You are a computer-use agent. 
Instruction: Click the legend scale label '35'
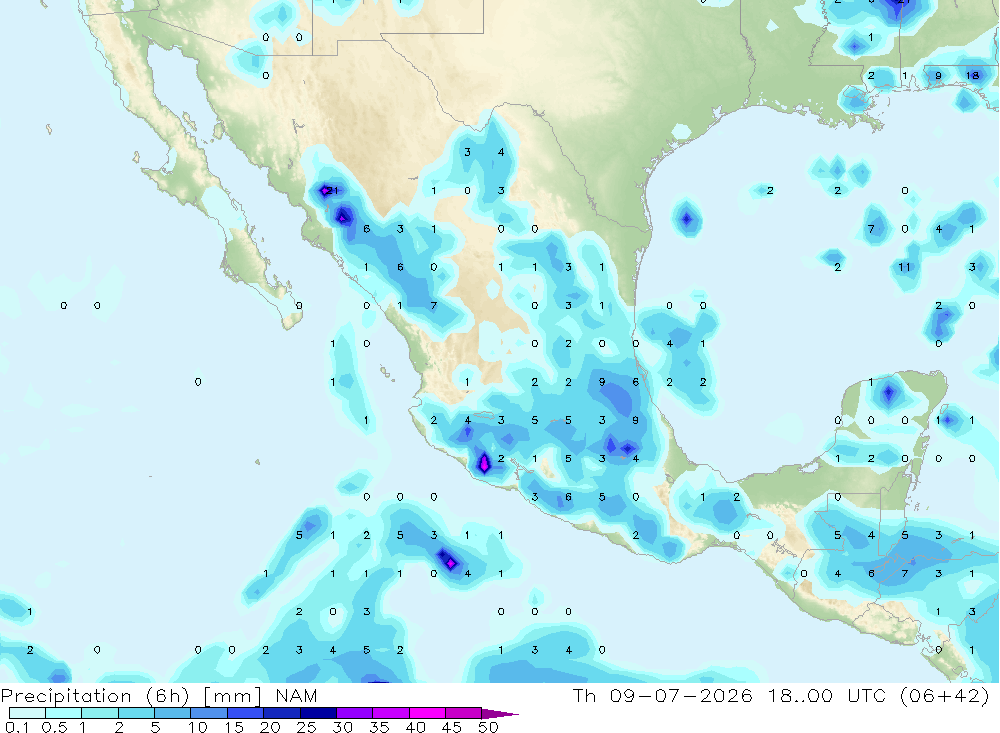[379, 727]
